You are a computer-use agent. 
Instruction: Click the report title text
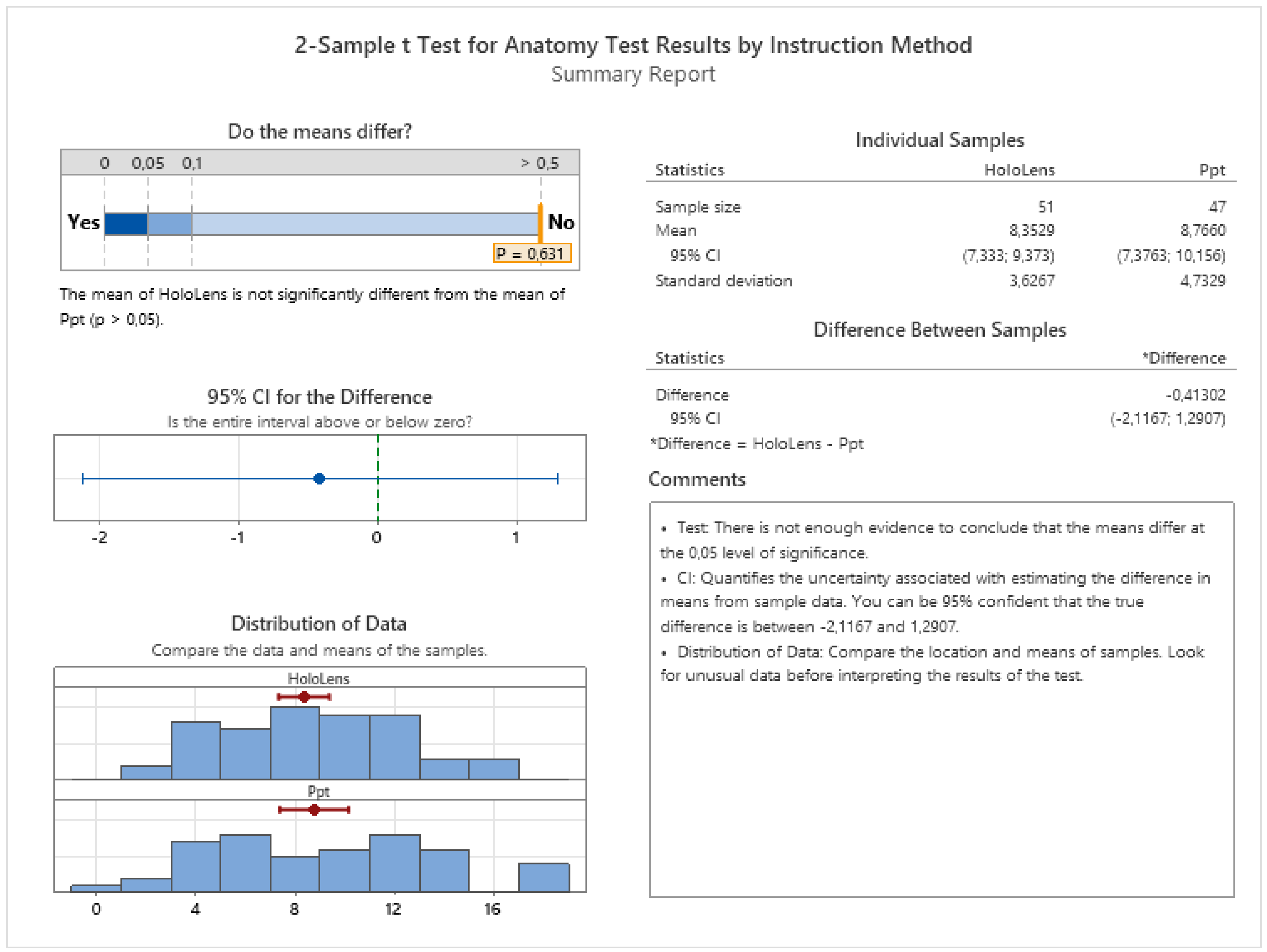(x=633, y=45)
